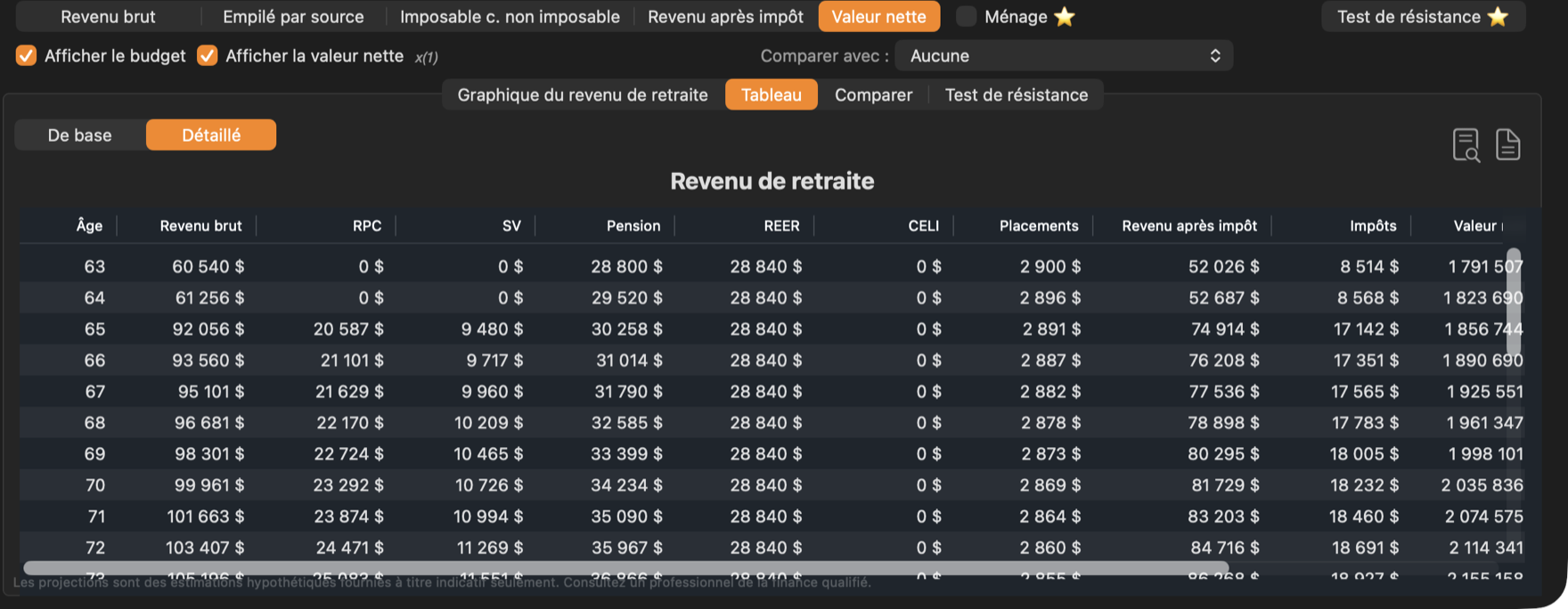The image size is (1568, 609).
Task: Click the 2 900 $ placements cell
Action: (x=1050, y=266)
